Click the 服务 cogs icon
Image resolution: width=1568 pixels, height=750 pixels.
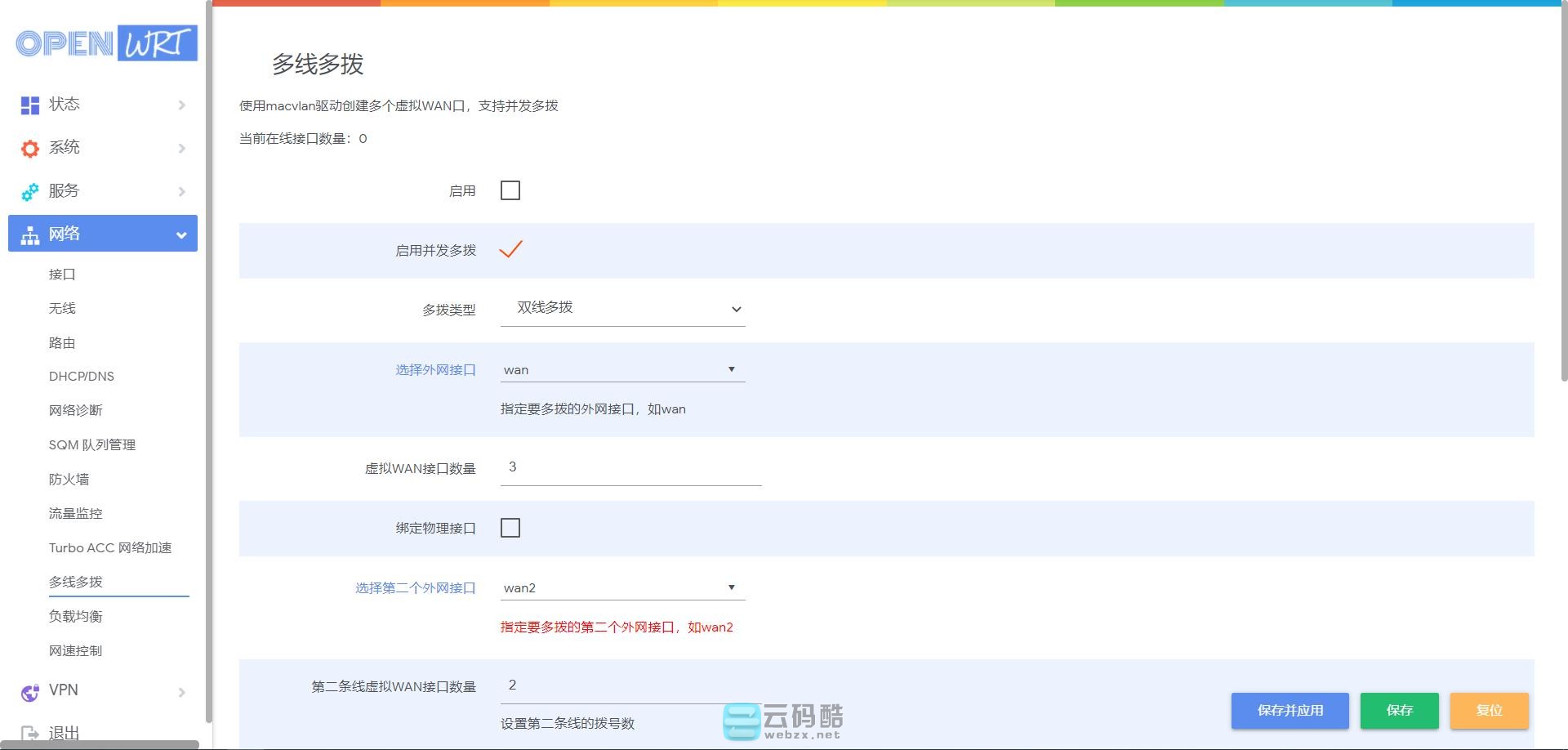30,192
